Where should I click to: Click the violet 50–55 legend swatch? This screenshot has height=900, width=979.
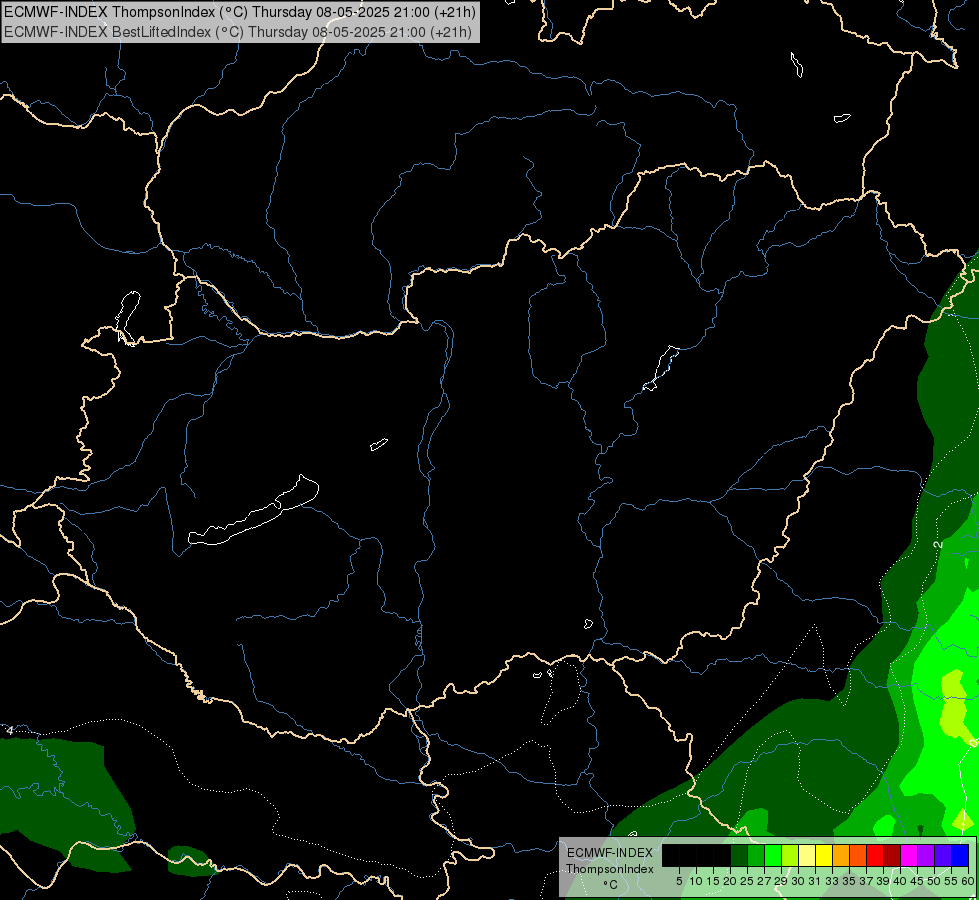pos(943,855)
